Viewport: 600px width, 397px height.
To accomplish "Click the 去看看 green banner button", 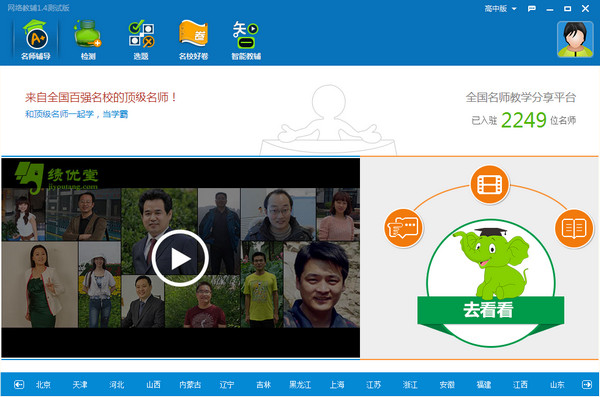I will (490, 310).
